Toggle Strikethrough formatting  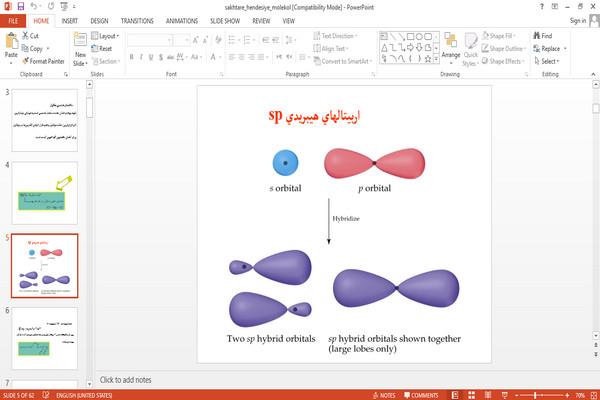(170, 57)
